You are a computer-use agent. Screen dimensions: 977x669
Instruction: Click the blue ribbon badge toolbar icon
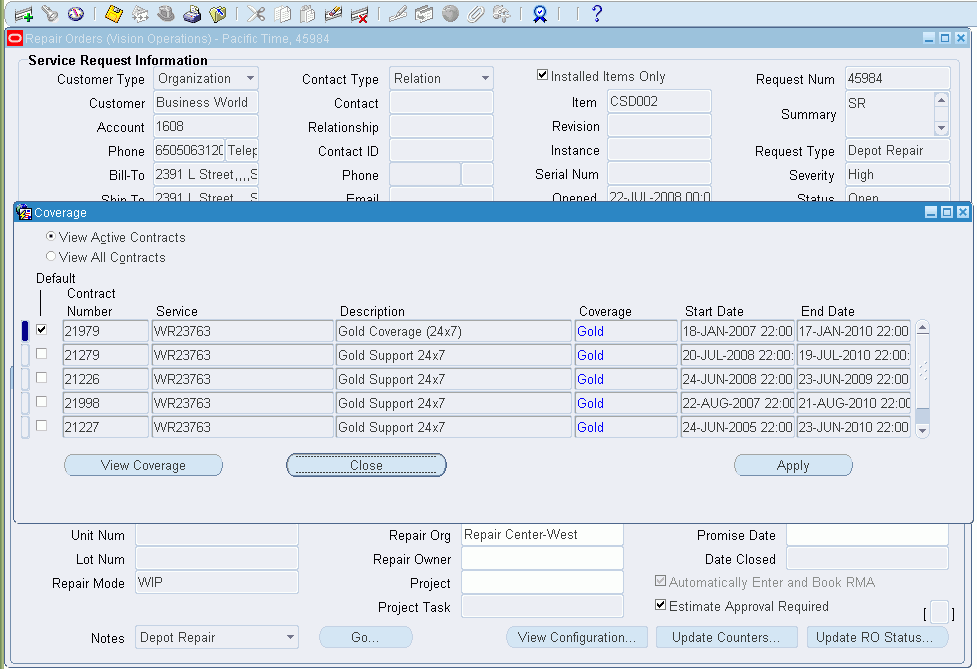coord(540,14)
